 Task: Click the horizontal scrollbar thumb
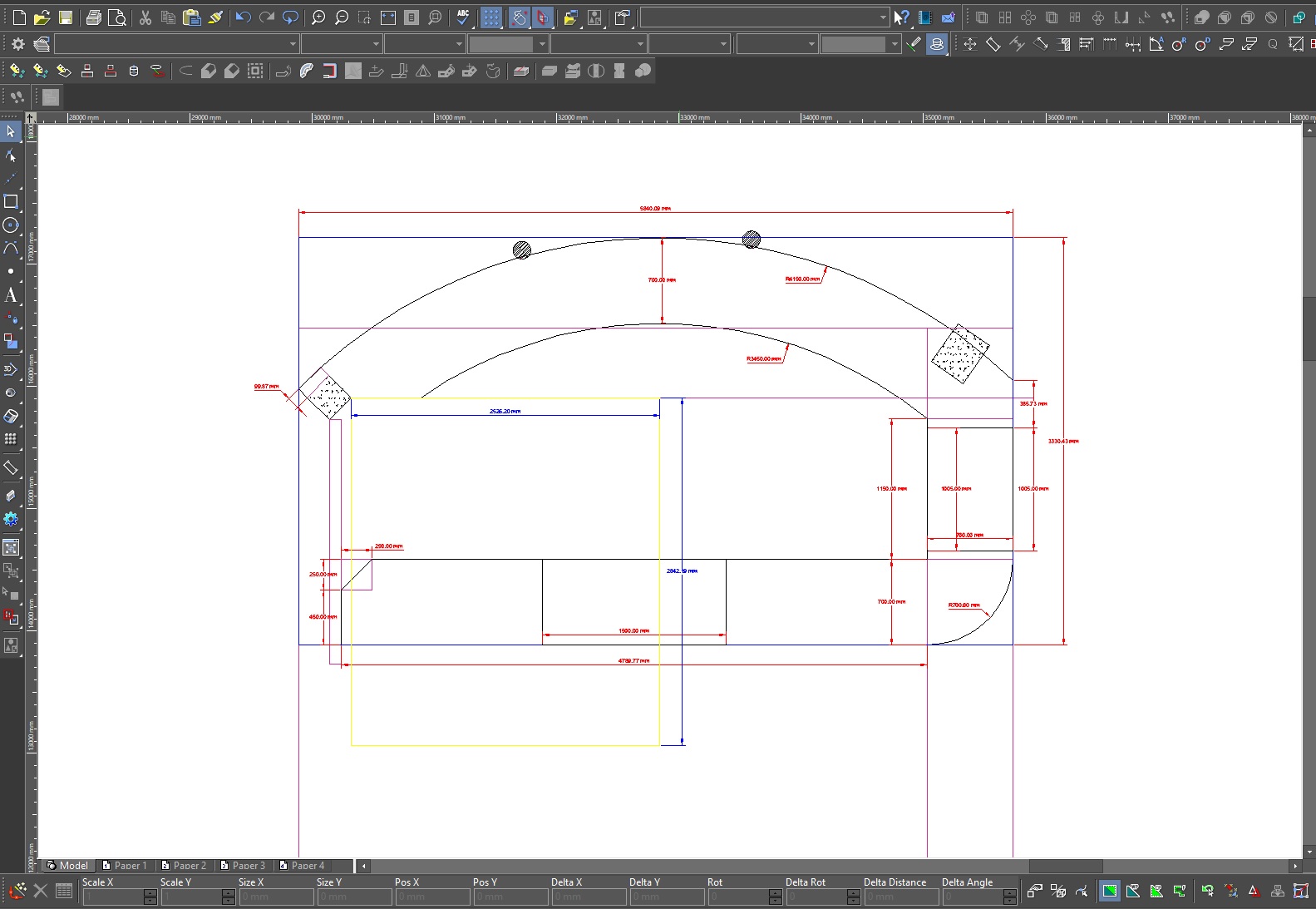pos(1066,866)
